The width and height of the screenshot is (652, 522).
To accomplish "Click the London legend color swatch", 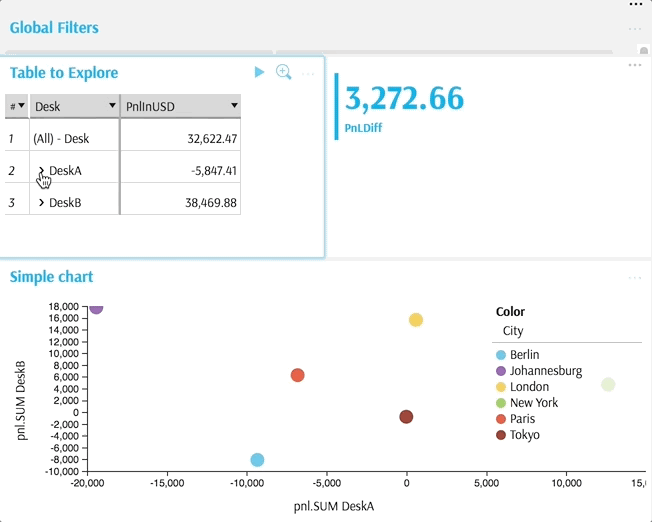I will (x=501, y=387).
